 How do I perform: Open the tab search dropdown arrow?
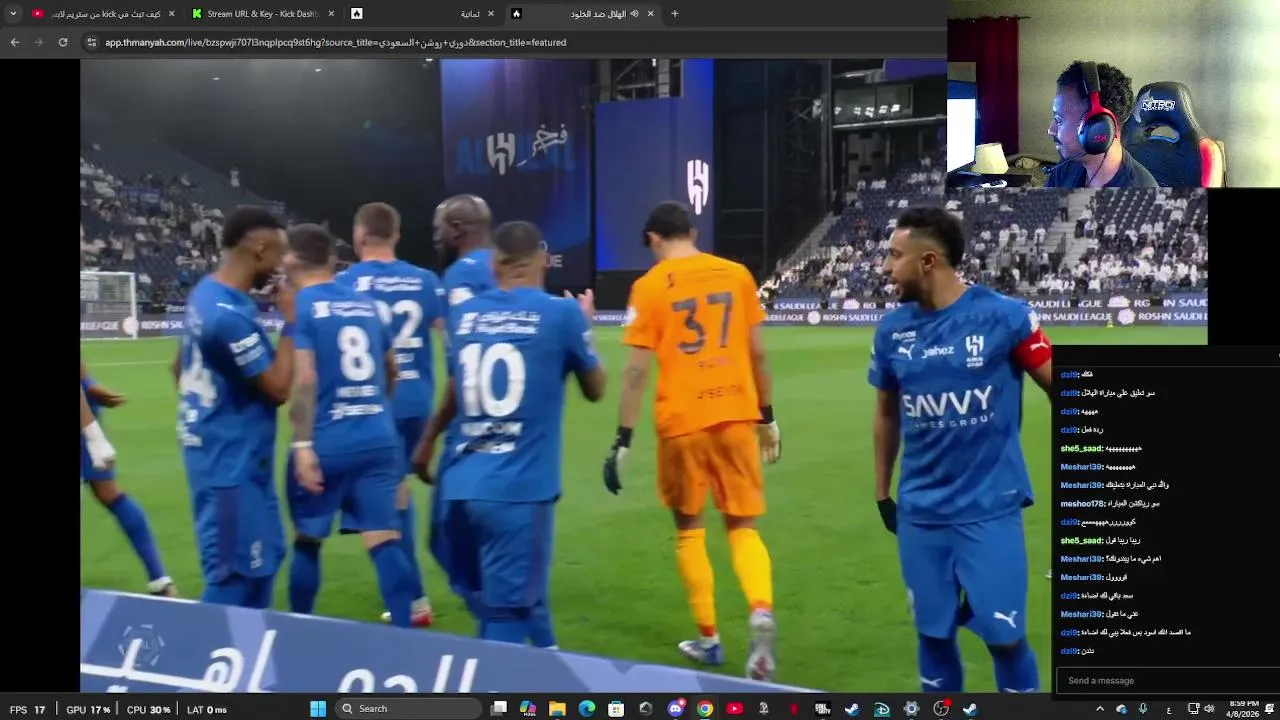13,13
